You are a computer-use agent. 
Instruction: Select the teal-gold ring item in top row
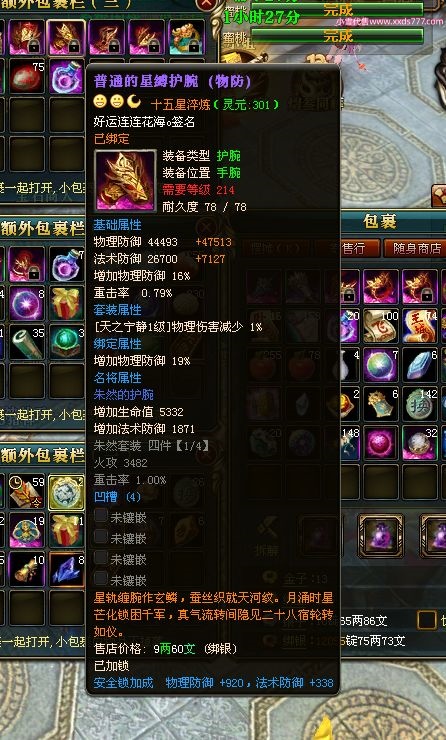tap(186, 37)
